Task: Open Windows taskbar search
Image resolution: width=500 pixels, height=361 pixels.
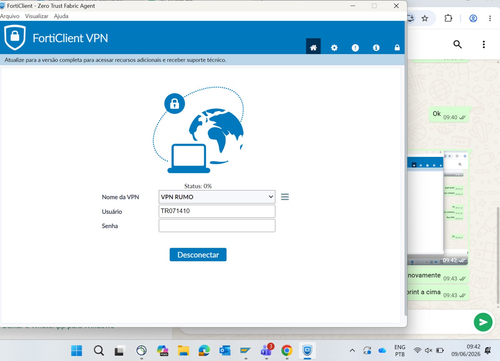Action: pos(98,350)
